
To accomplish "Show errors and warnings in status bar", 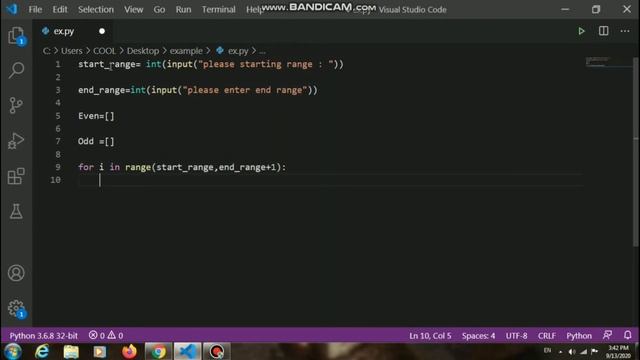I will pos(106,335).
